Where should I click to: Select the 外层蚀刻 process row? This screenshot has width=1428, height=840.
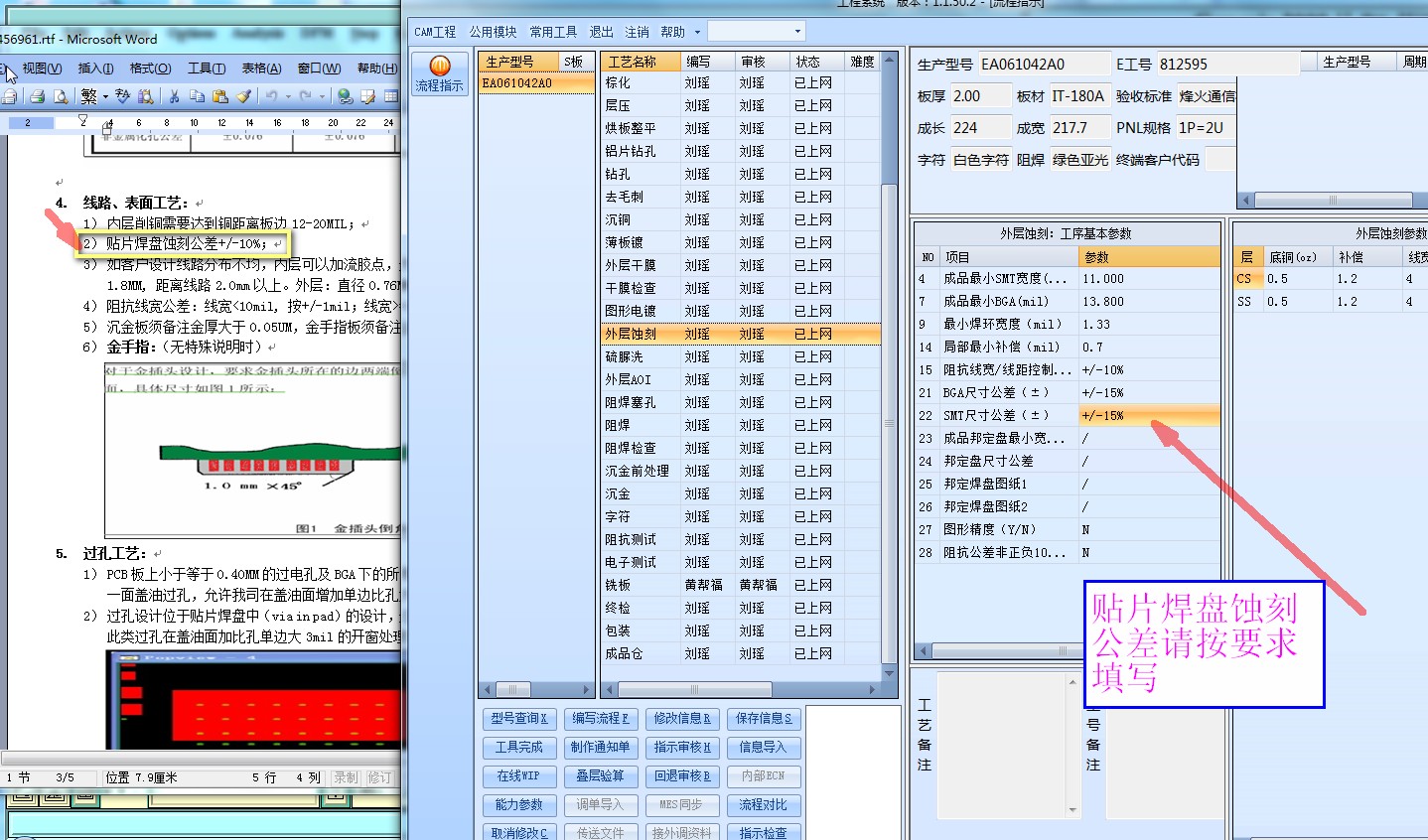coord(741,334)
